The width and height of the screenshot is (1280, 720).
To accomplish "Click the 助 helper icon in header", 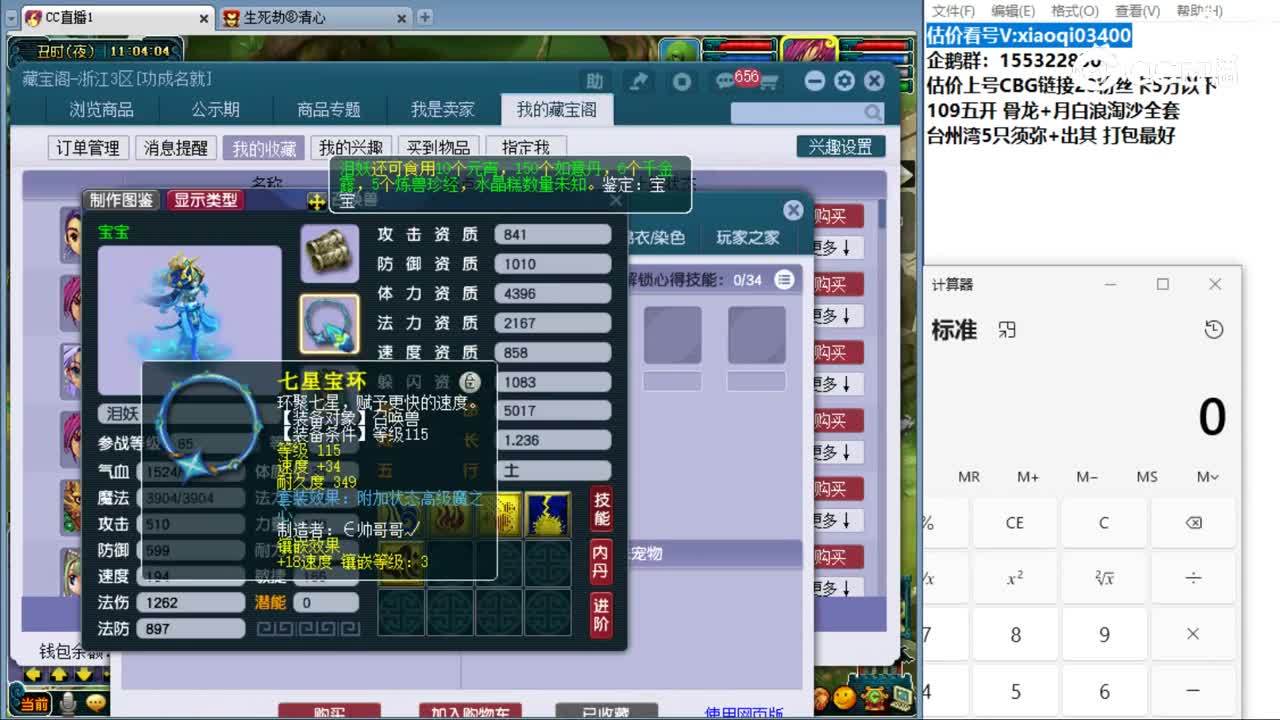I will [x=595, y=82].
